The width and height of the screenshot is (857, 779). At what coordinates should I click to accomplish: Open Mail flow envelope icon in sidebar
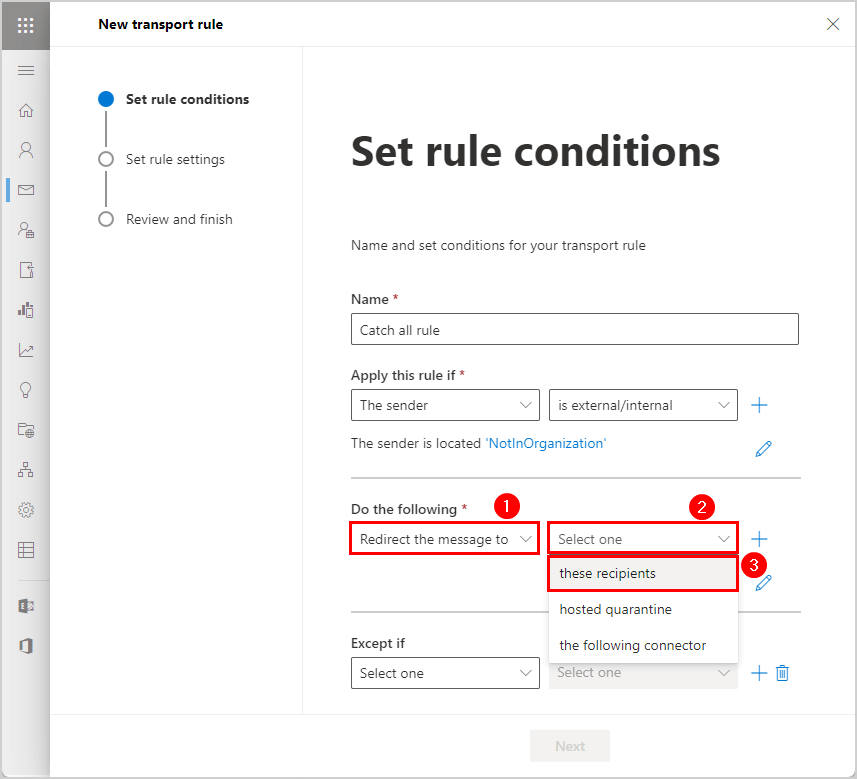pos(26,190)
